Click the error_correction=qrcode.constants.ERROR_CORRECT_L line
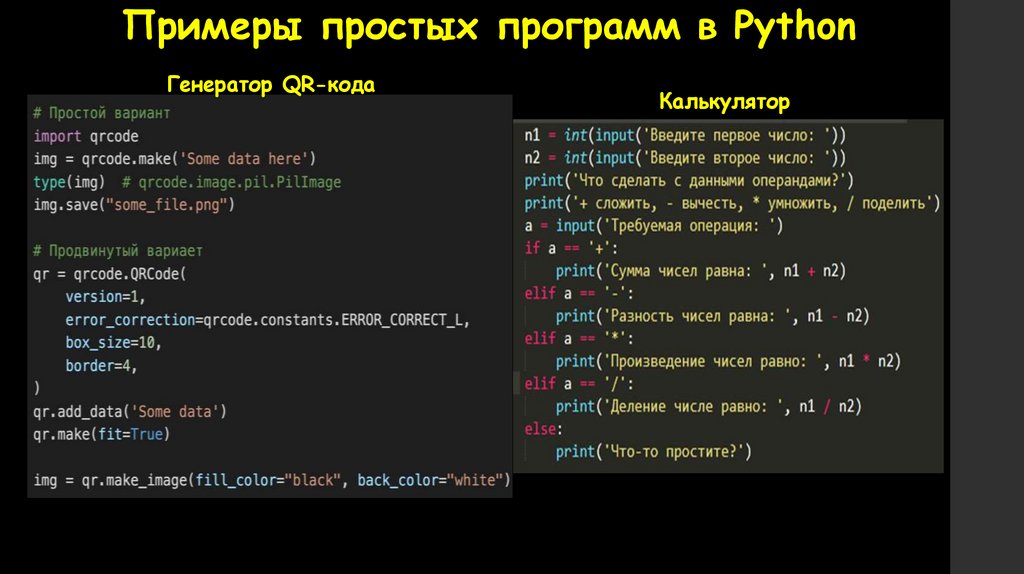This screenshot has width=1024, height=574. coord(268,320)
